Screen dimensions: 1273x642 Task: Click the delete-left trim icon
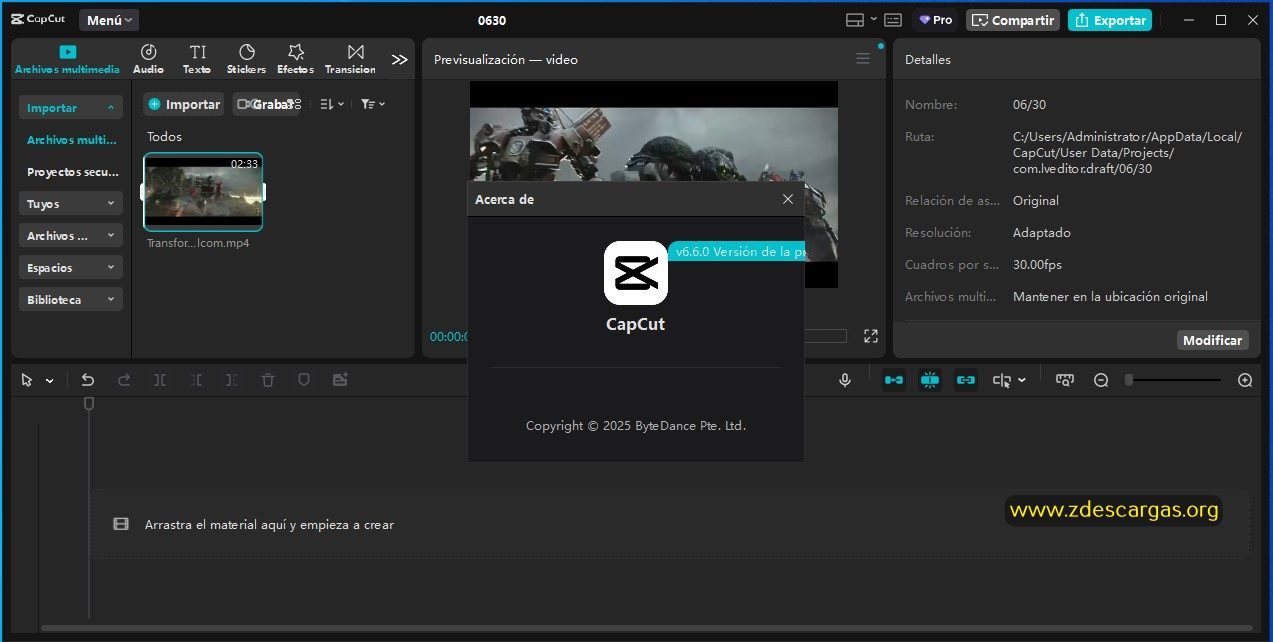coord(196,380)
